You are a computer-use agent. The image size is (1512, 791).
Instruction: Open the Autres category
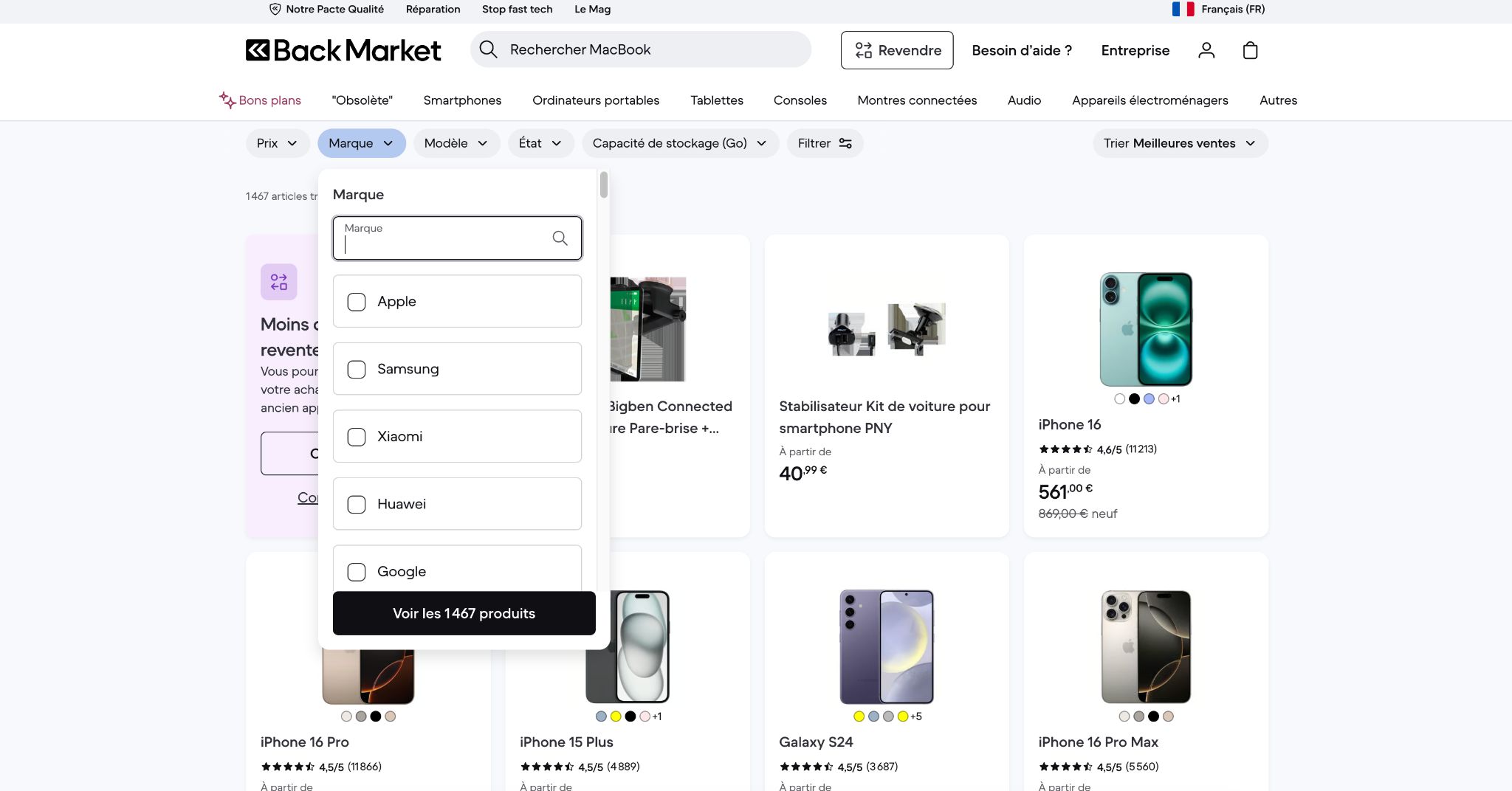coord(1278,100)
